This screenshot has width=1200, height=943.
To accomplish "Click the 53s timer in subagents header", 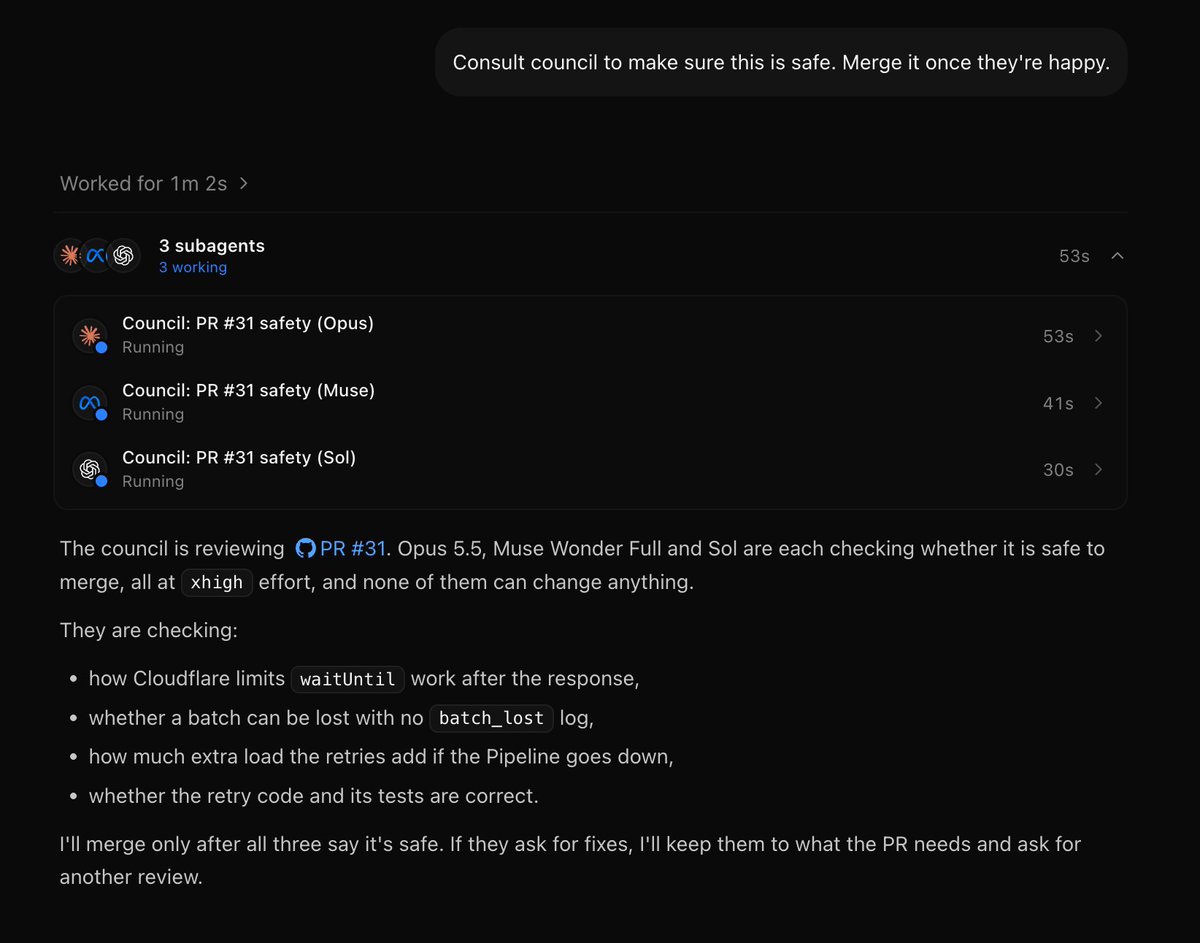I will tap(1074, 257).
